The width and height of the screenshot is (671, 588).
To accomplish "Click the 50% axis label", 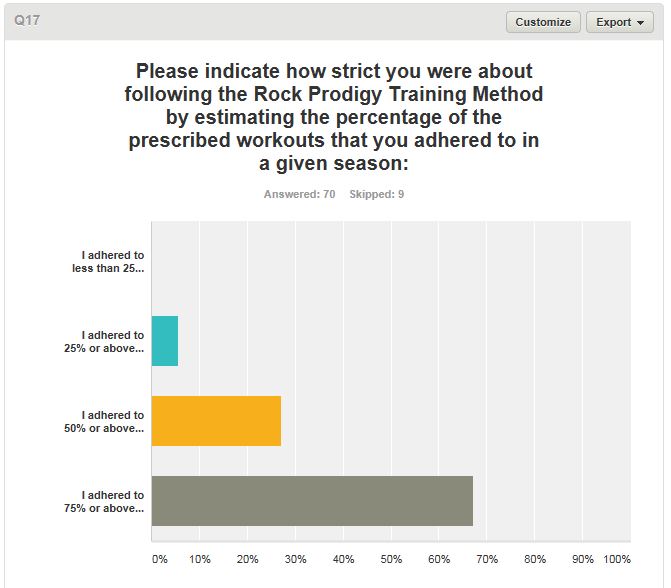I will click(x=392, y=559).
